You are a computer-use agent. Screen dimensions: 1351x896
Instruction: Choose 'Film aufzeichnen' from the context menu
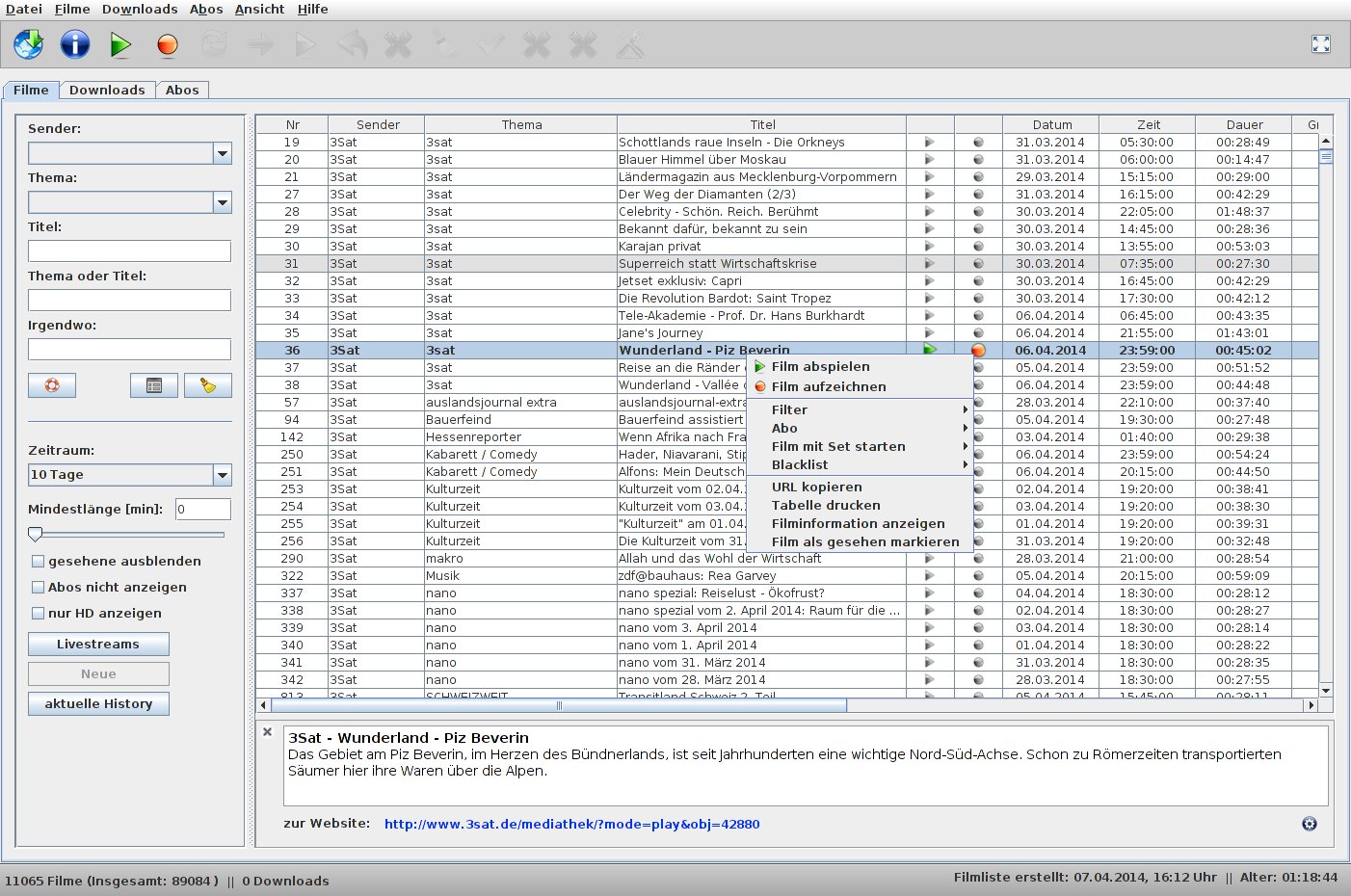(x=828, y=387)
